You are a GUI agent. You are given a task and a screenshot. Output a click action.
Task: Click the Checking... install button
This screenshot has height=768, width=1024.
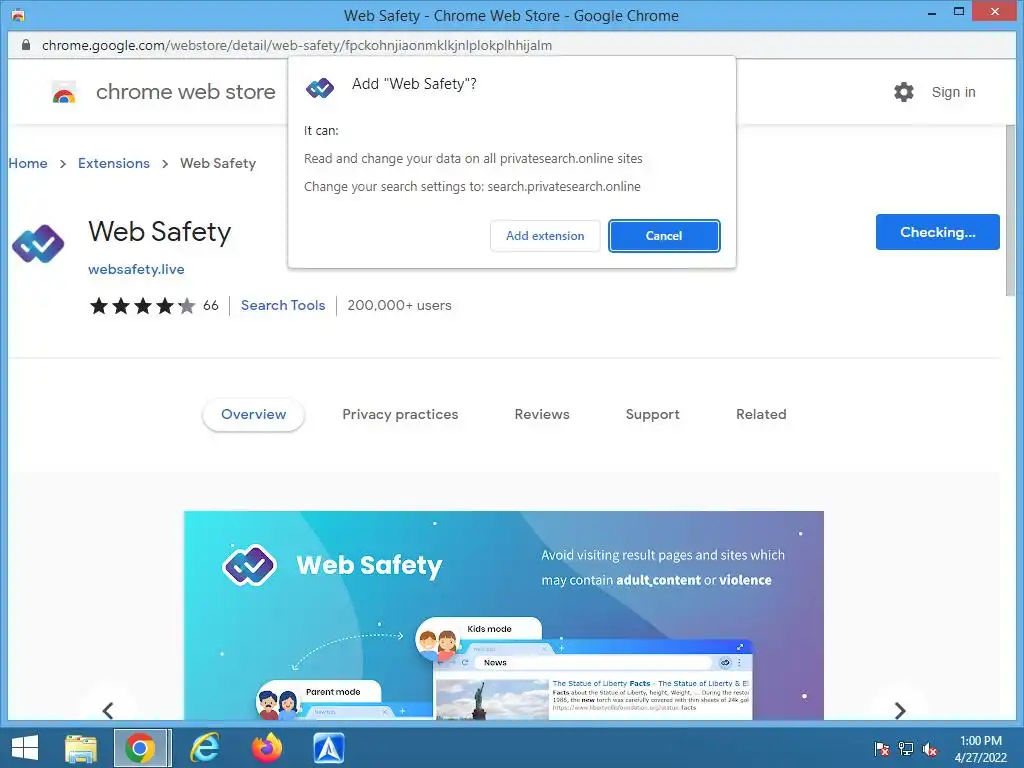[937, 232]
